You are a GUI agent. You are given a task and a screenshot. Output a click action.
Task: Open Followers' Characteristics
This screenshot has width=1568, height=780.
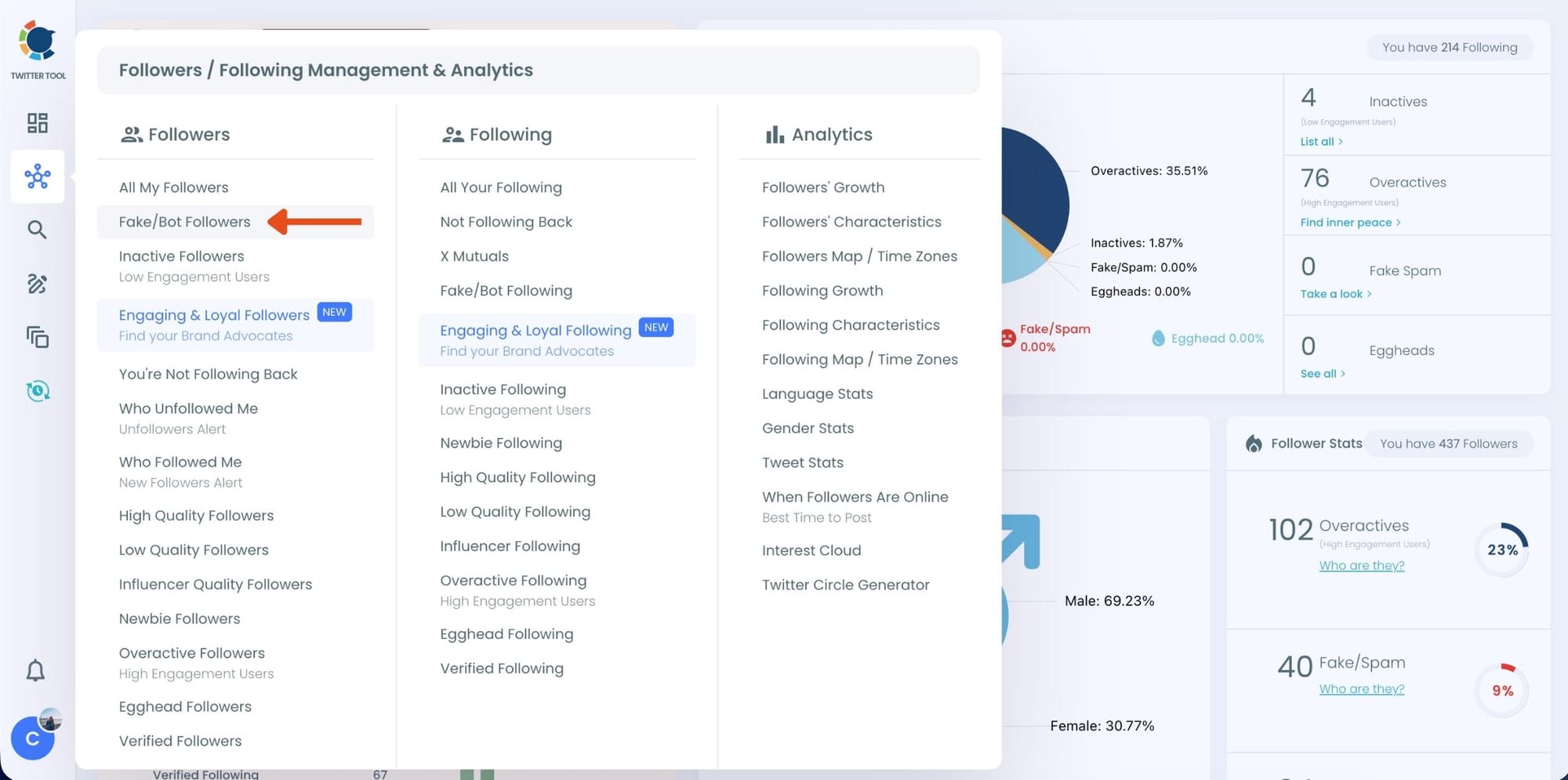851,222
